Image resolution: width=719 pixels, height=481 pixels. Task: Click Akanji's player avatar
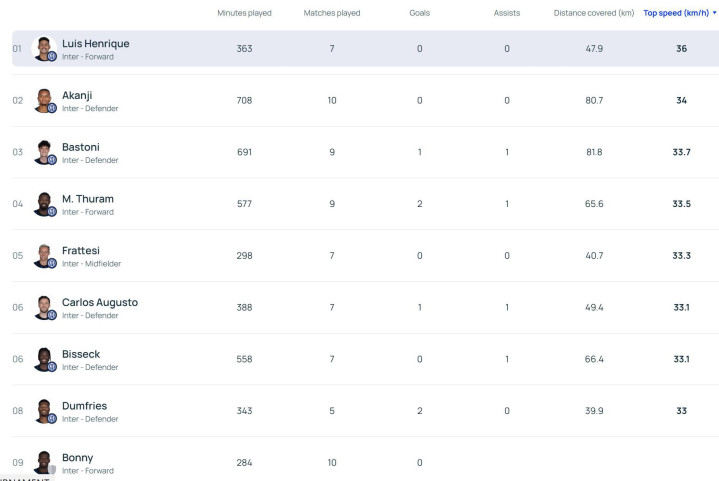point(43,100)
